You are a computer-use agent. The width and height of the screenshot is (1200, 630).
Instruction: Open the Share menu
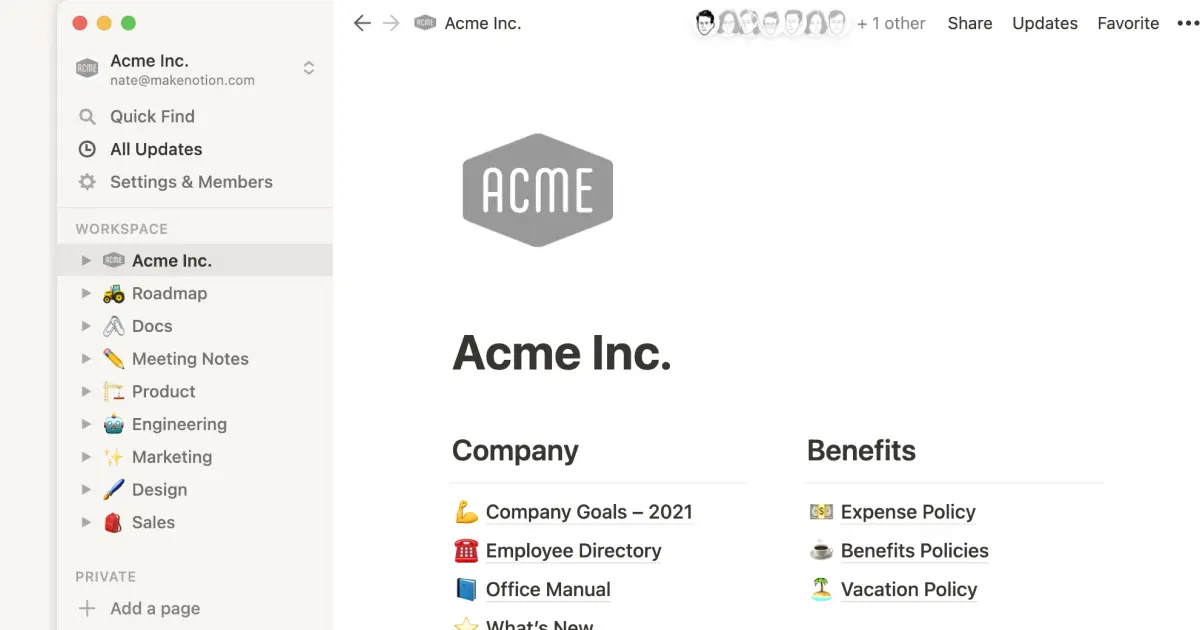(x=969, y=23)
